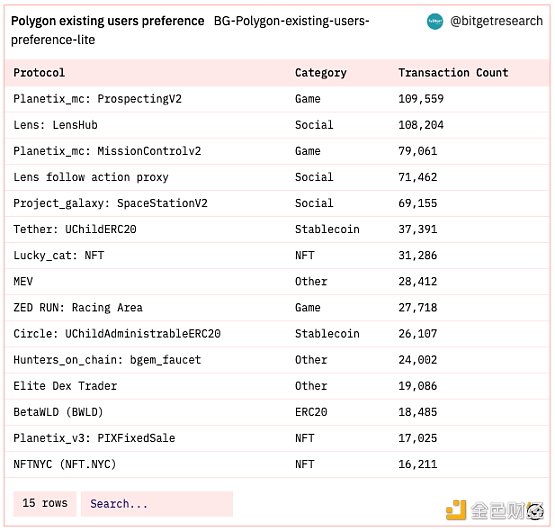The width and height of the screenshot is (555, 531).
Task: Click the Search input field
Action: [157, 503]
